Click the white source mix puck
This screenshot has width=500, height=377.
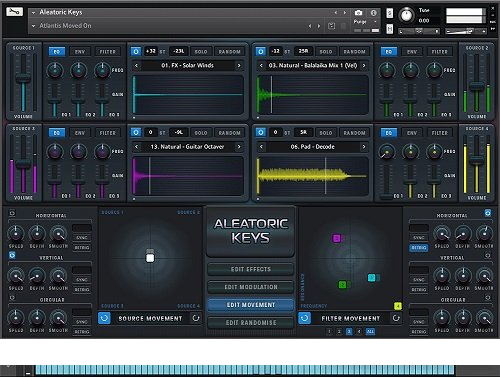pyautogui.click(x=150, y=258)
